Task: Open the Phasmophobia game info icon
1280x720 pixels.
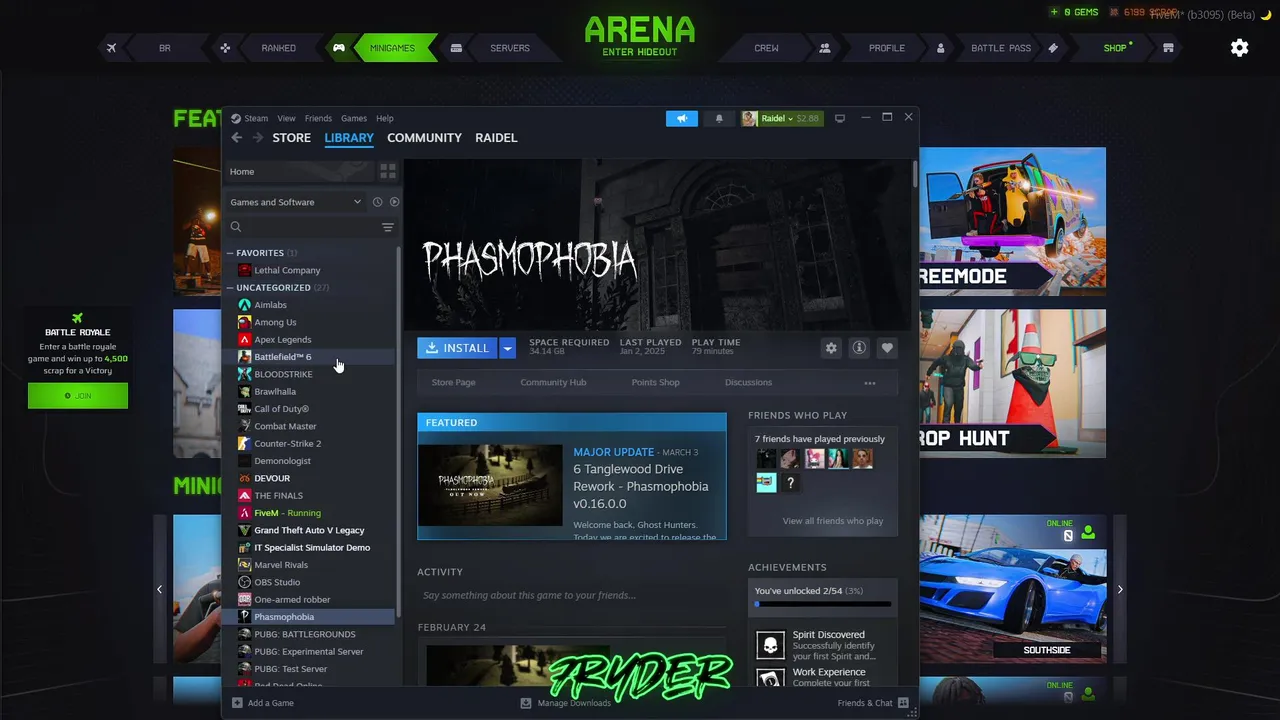Action: (x=859, y=348)
